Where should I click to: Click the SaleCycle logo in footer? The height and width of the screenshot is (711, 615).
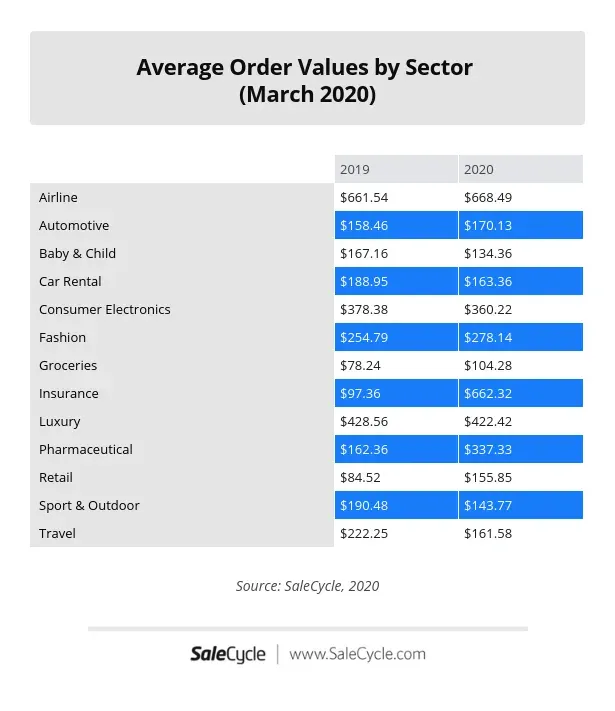tap(228, 654)
